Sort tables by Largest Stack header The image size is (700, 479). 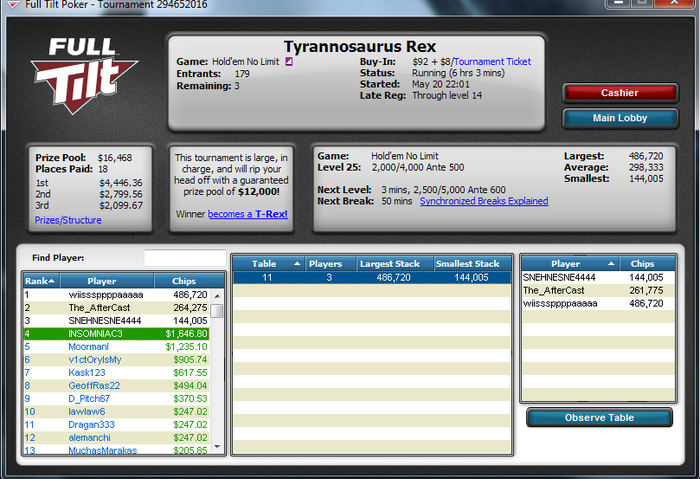(395, 264)
